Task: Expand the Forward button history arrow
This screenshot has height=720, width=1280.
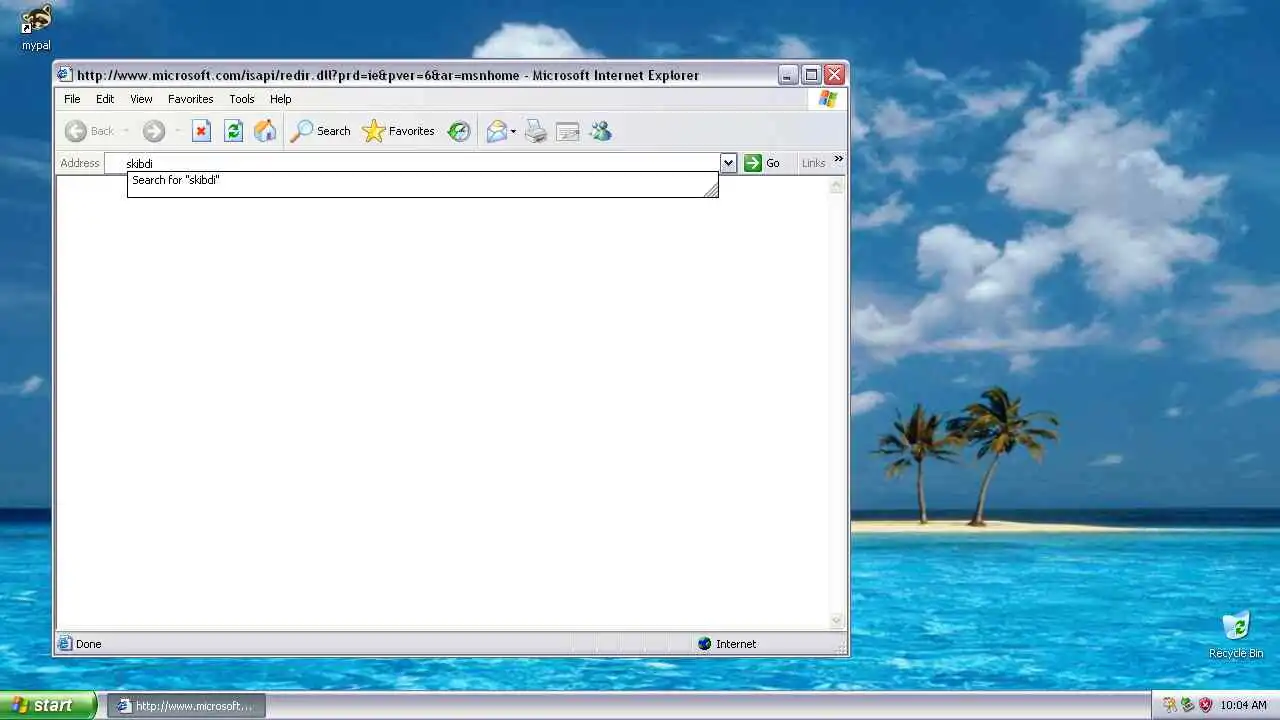Action: coord(177,131)
